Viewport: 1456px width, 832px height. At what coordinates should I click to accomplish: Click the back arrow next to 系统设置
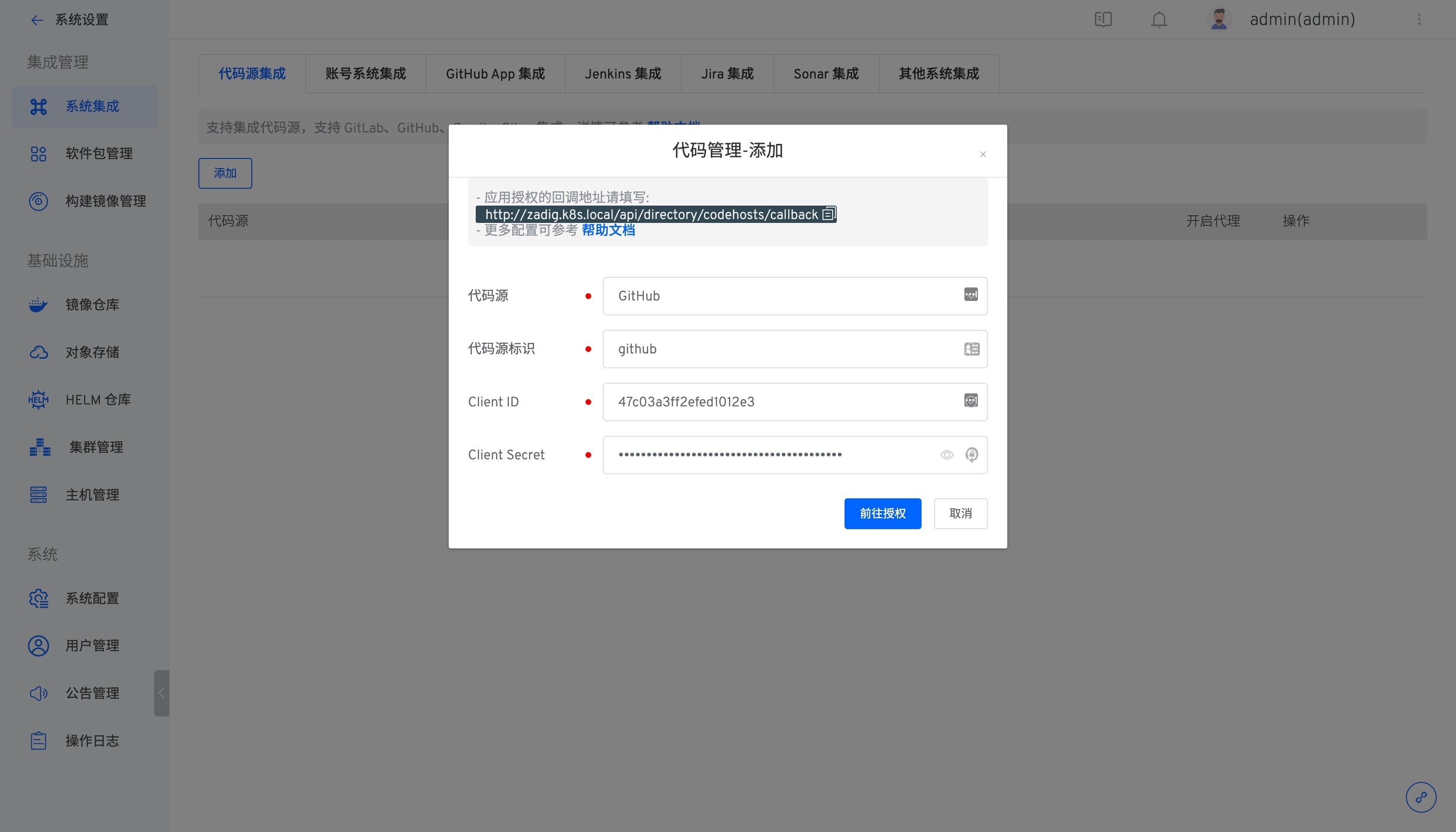click(x=37, y=21)
